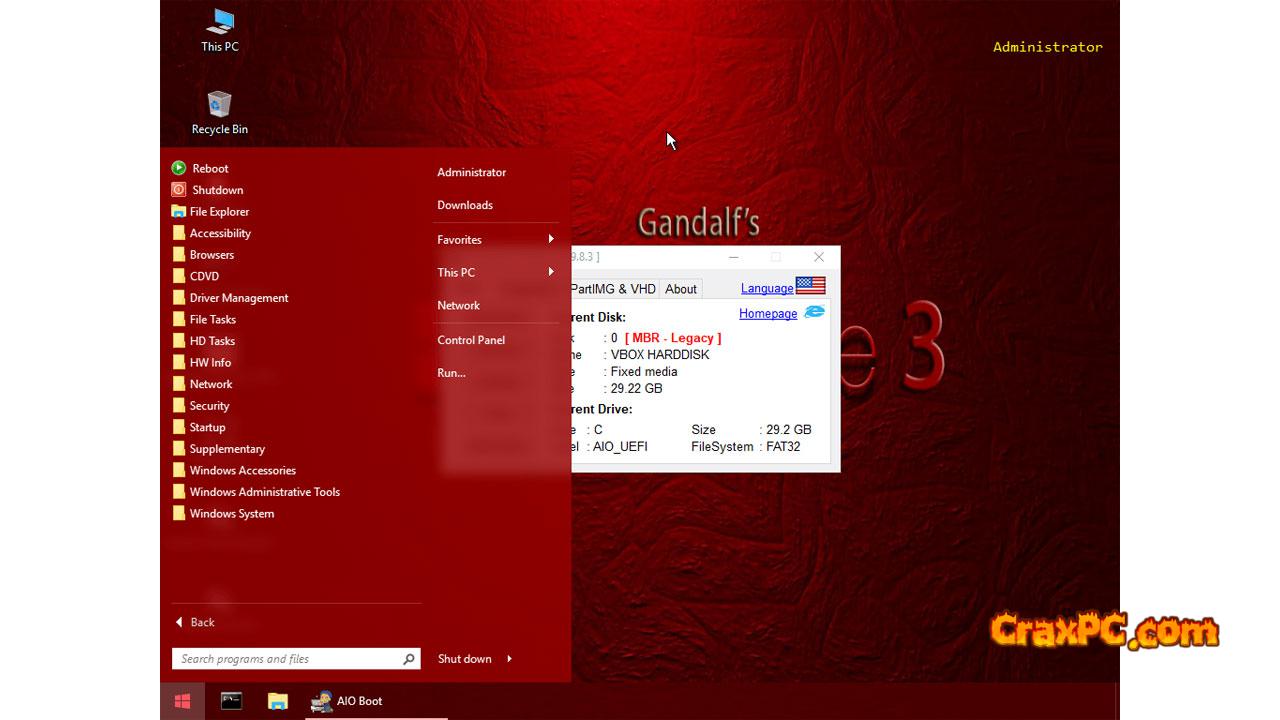This screenshot has height=720, width=1280.
Task: Open the Network folder icon in programs list
Action: pos(178,384)
